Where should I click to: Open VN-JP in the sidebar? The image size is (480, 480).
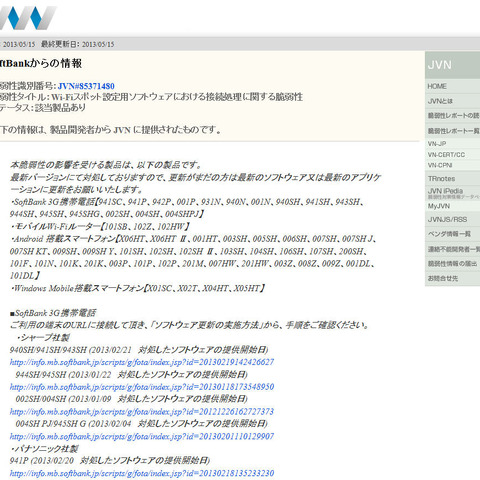(x=452, y=144)
